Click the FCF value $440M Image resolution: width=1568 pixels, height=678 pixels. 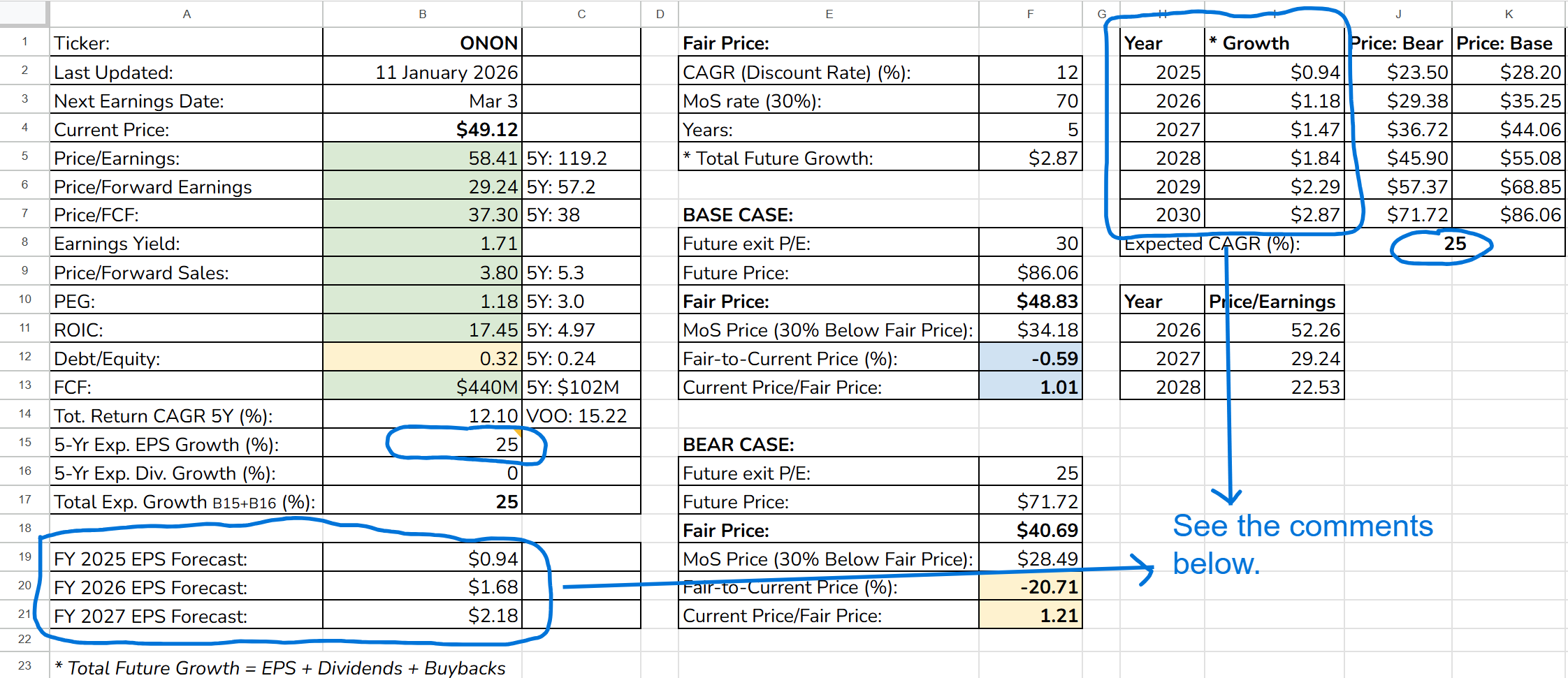(422, 387)
